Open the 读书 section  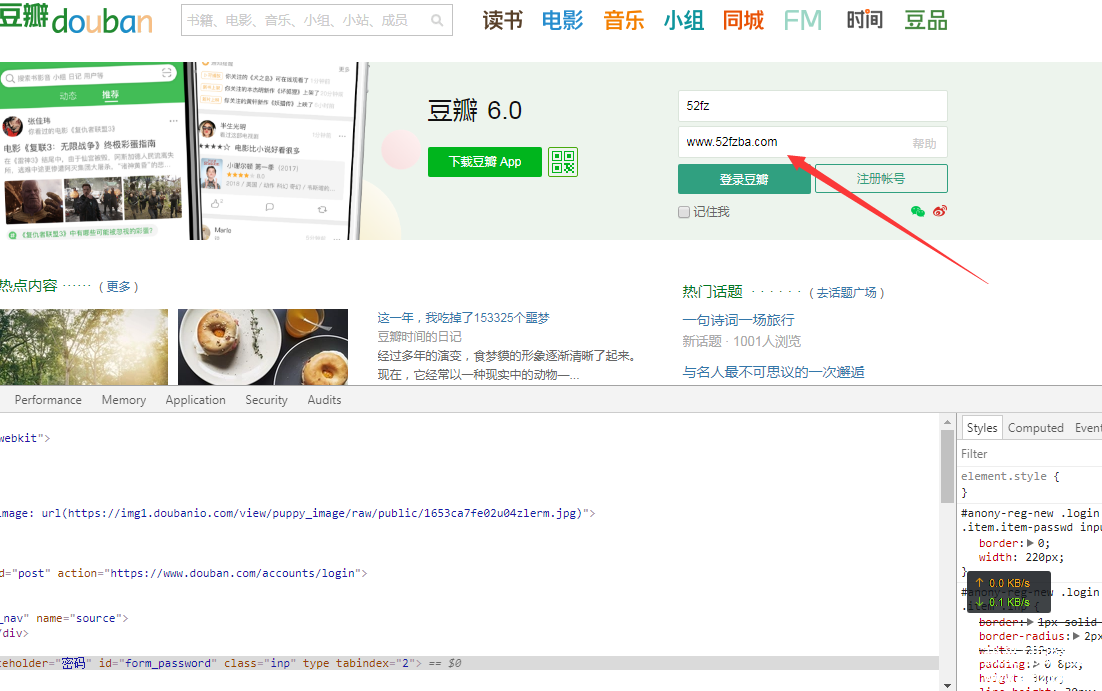[503, 20]
